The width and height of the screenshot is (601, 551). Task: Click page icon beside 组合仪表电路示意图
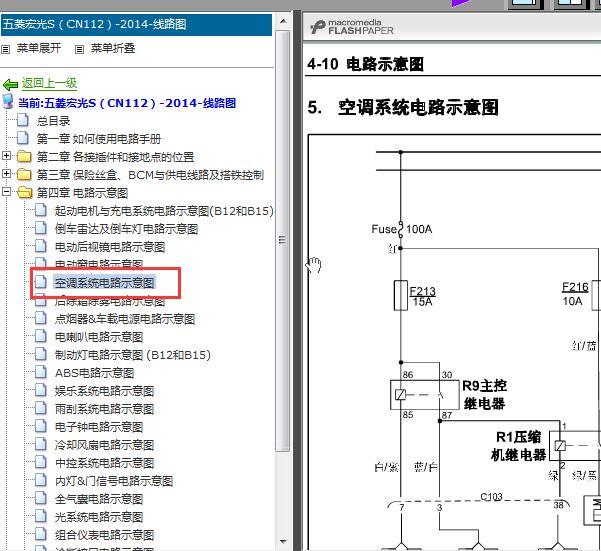(41, 535)
